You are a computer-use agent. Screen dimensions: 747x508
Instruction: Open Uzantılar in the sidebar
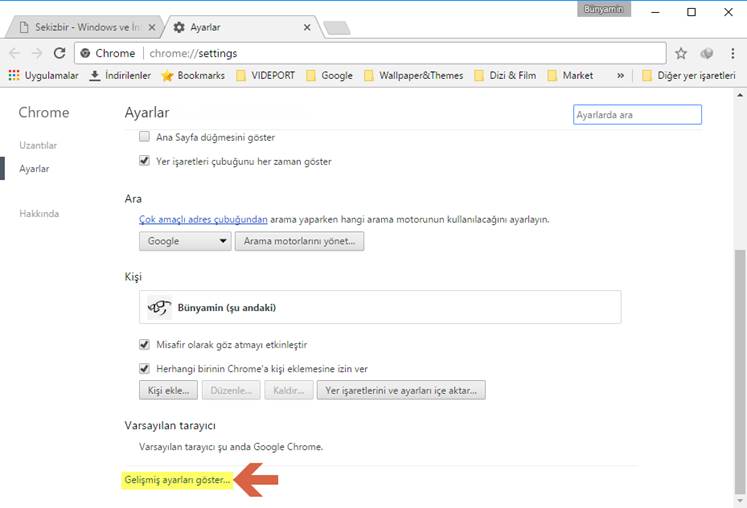38,145
